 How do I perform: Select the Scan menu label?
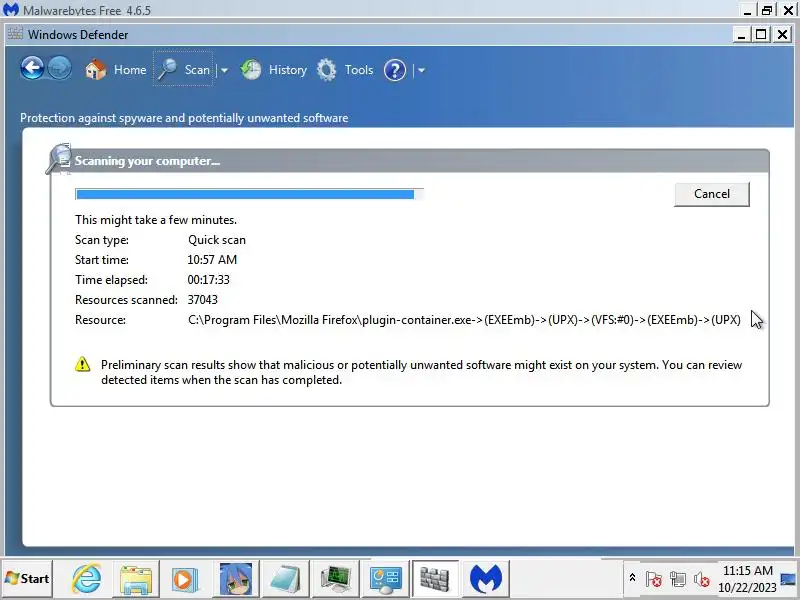click(x=197, y=70)
